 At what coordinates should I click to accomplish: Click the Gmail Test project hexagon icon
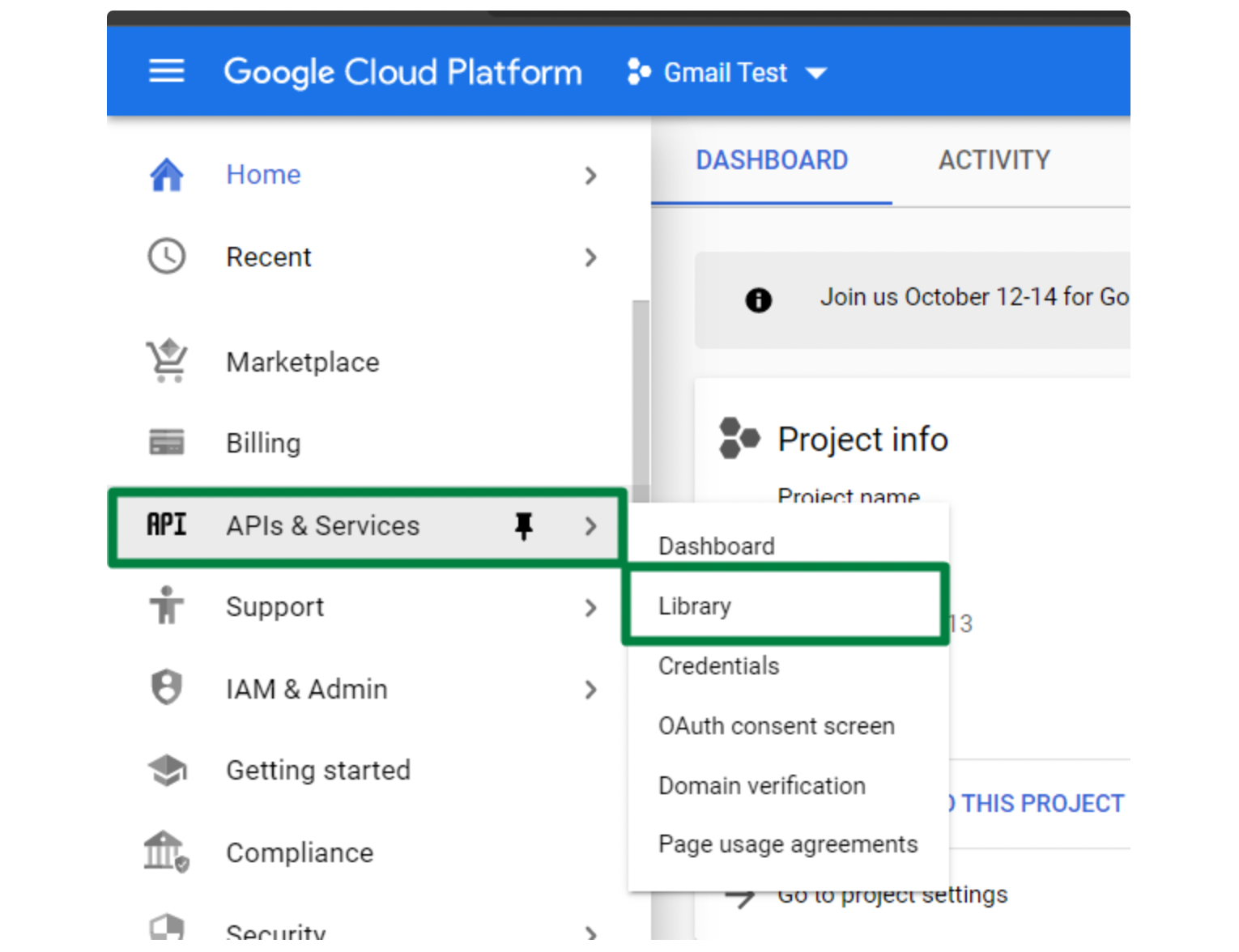click(639, 72)
